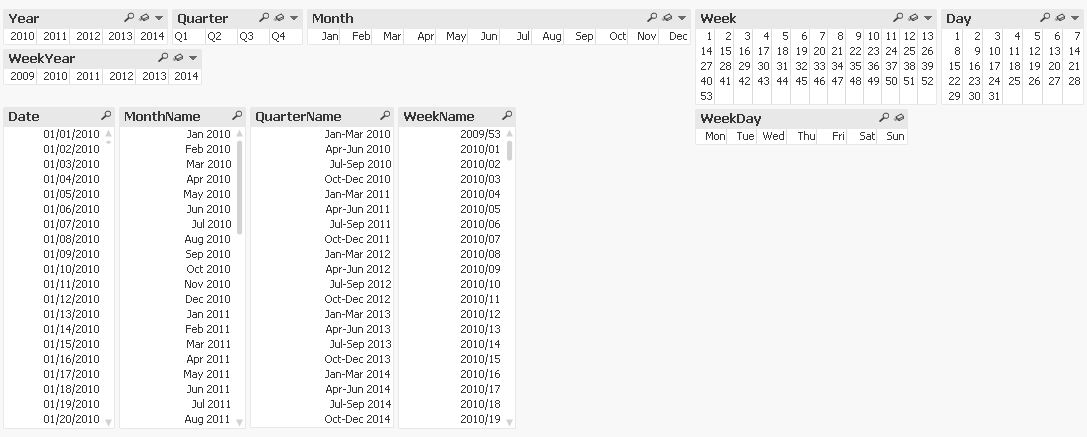The width and height of the screenshot is (1087, 437).
Task: Open the Year list box dropdown menu
Action: (159, 18)
